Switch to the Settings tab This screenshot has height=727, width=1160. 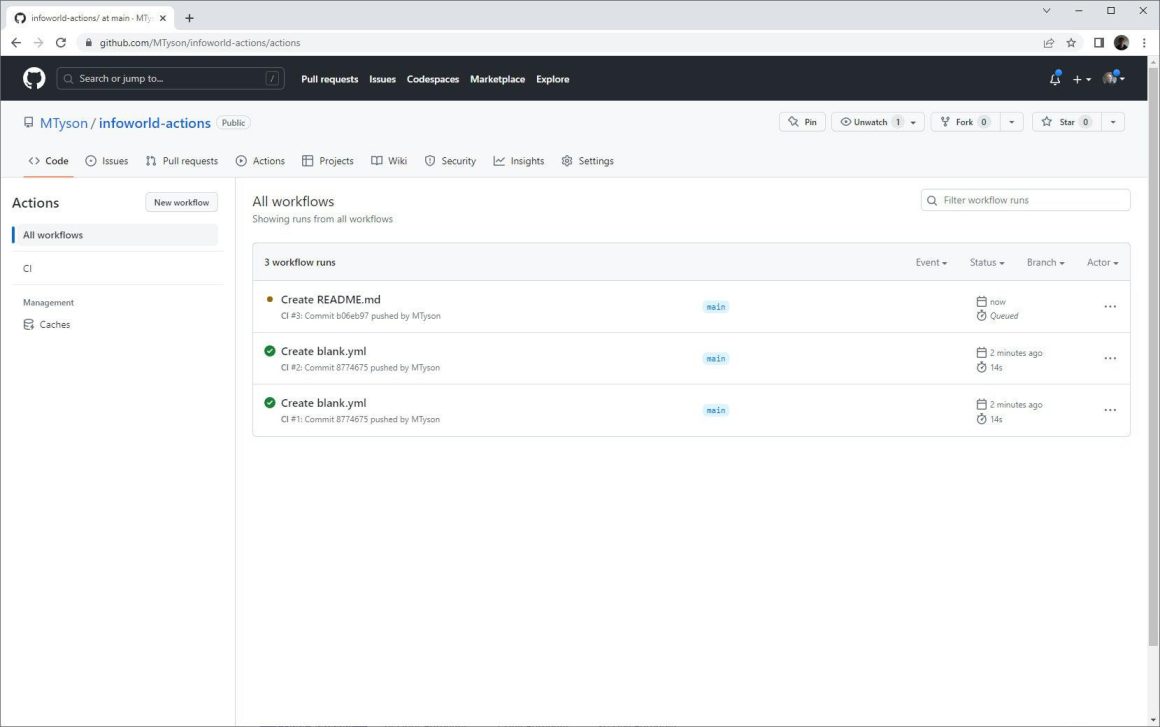point(587,160)
